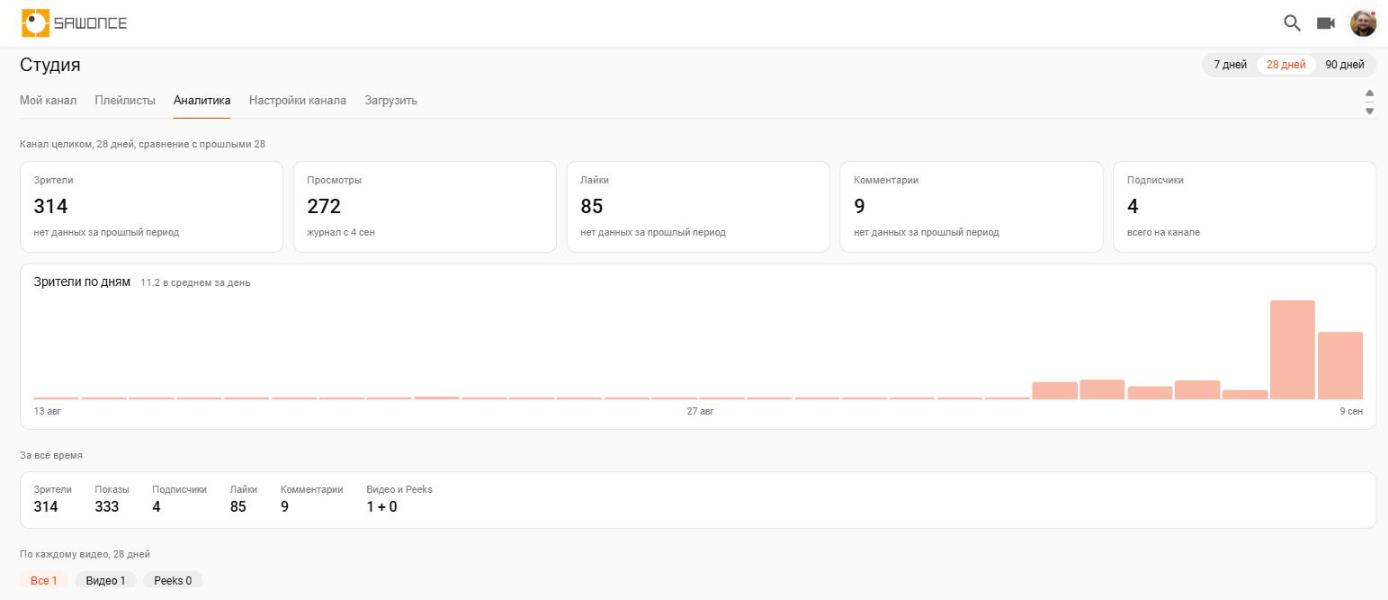Switch to the Загрузить tab

[x=391, y=100]
